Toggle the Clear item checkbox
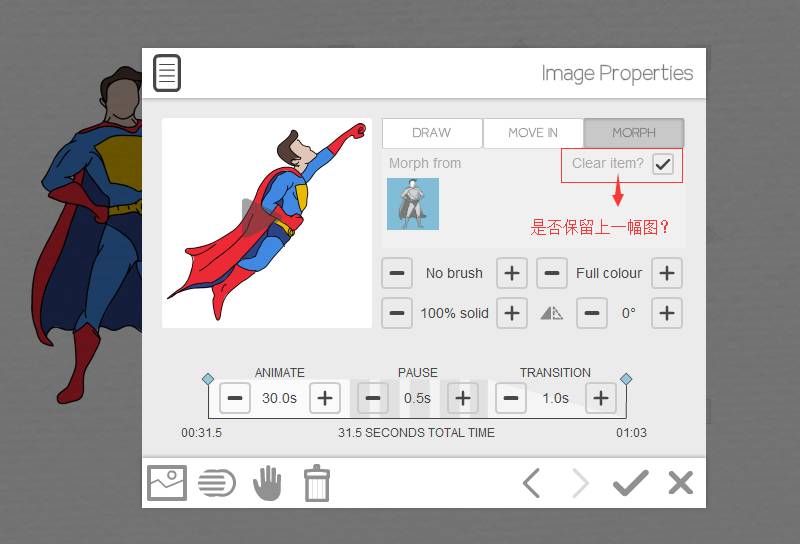800x544 pixels. tap(663, 164)
